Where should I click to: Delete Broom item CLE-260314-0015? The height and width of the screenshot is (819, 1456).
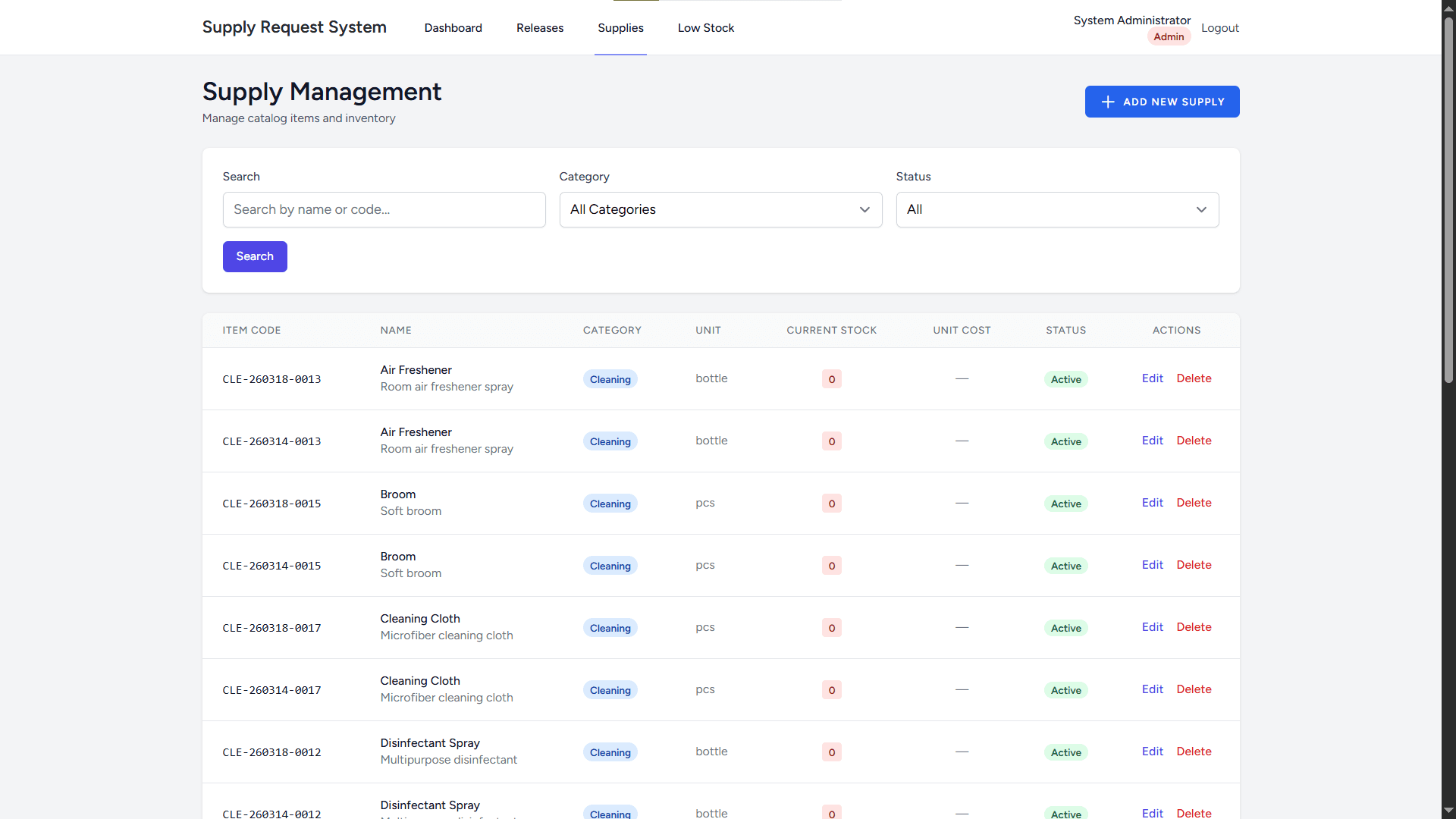[x=1194, y=565]
